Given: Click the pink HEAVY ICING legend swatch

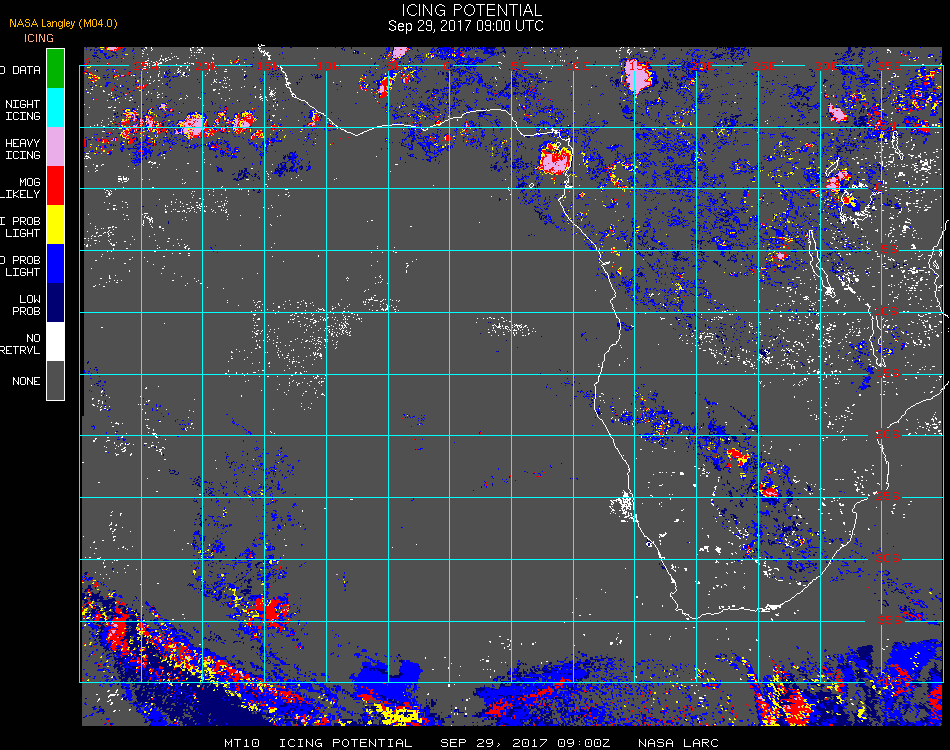Looking at the screenshot, I should (55, 146).
